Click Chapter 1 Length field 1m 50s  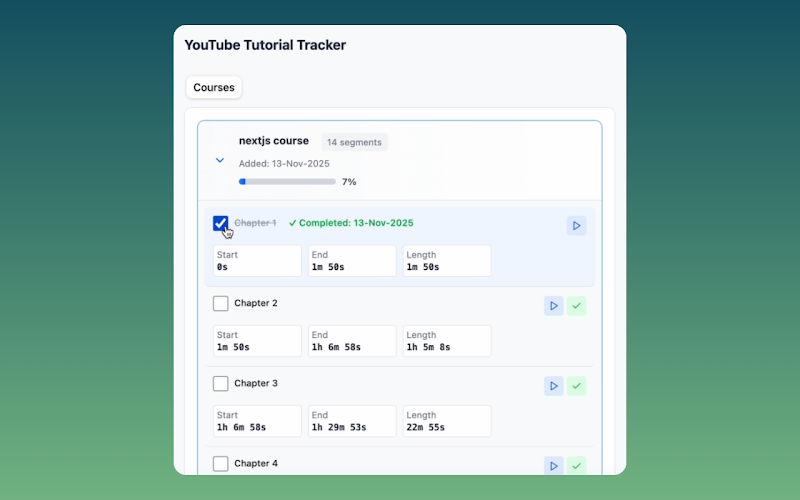click(447, 261)
